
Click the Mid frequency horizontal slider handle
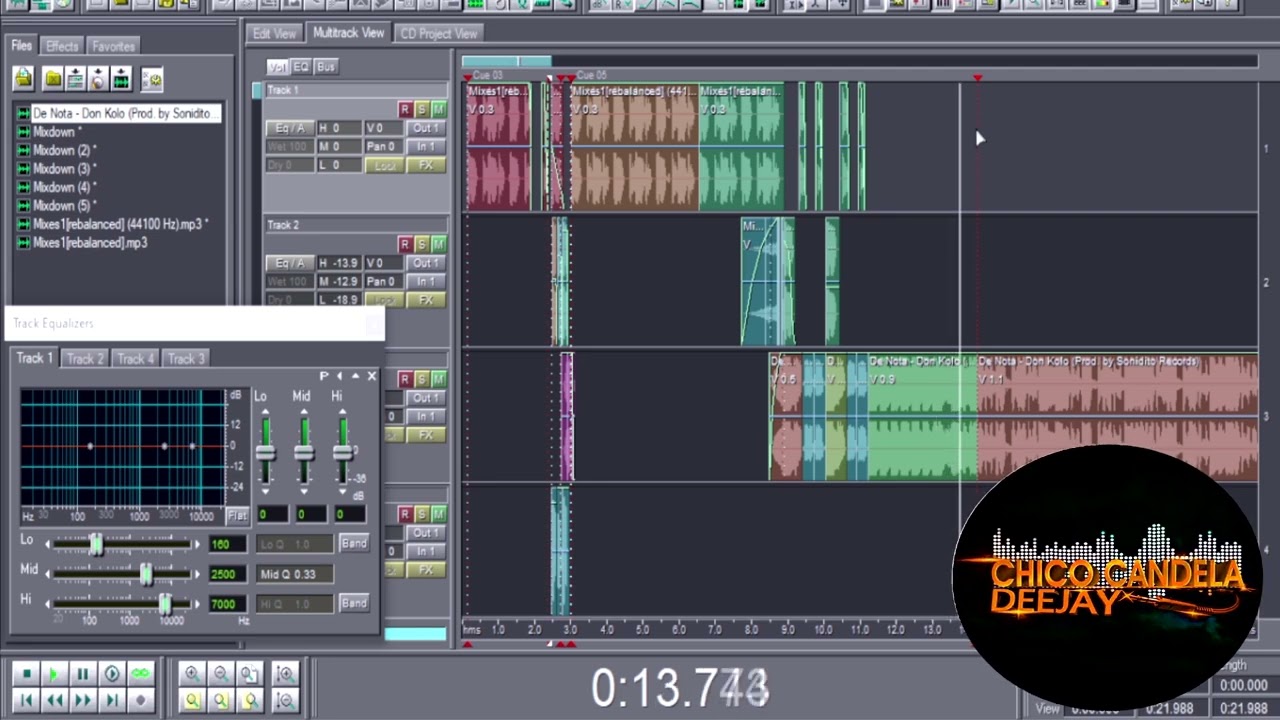146,574
